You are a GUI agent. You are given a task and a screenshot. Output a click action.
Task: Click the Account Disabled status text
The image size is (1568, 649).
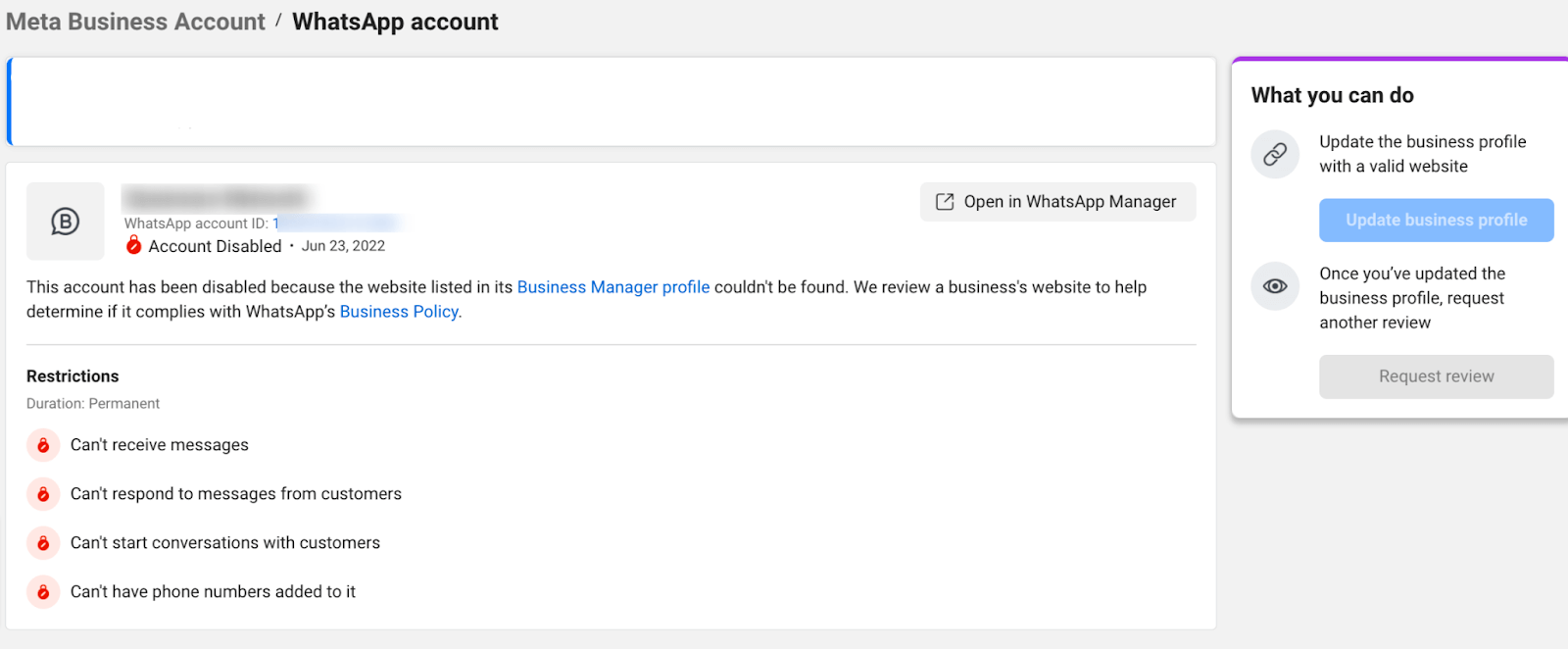[215, 246]
